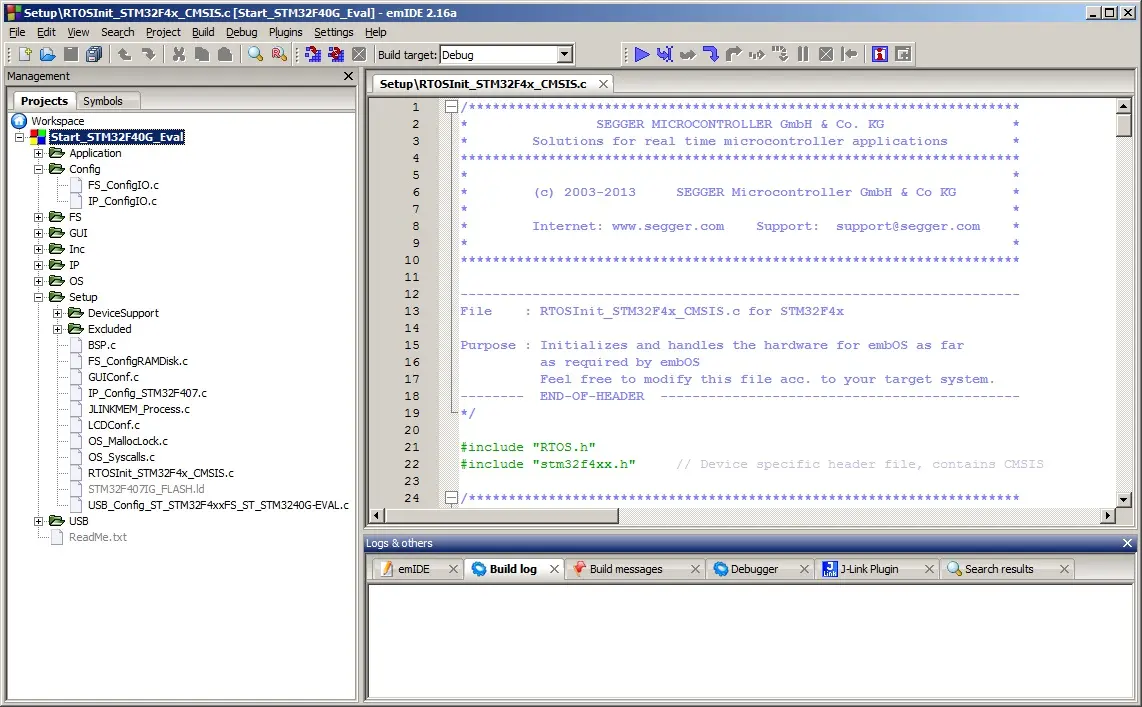Click the Step into debugger icon

pos(710,54)
